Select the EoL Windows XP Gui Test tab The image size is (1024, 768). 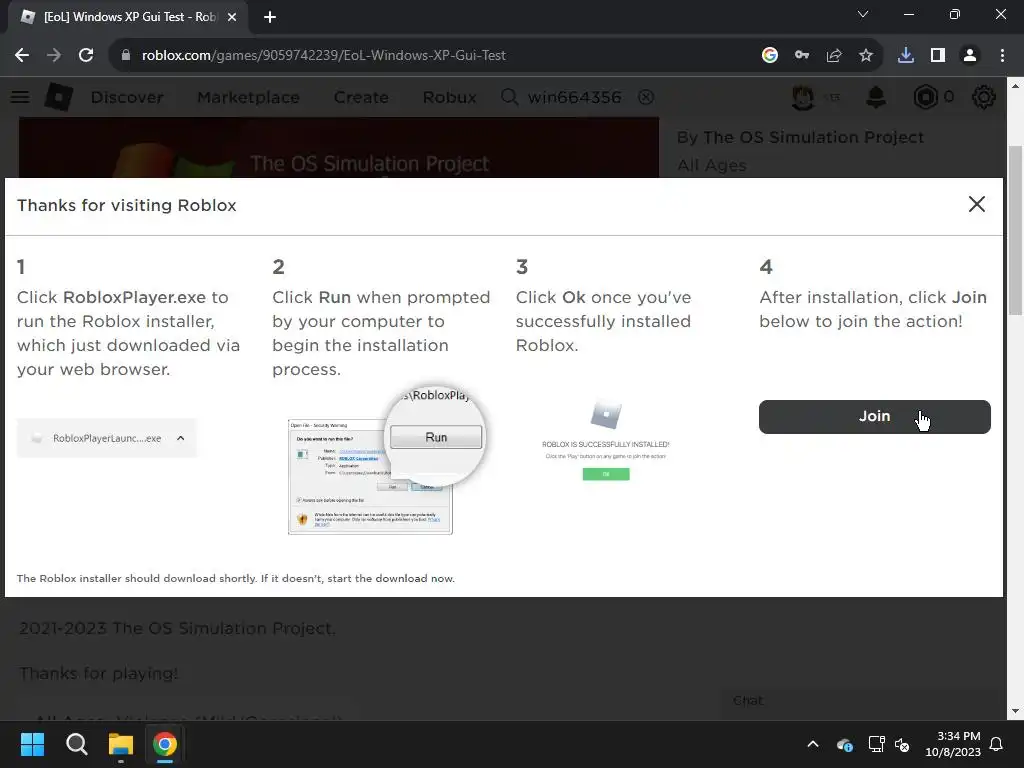129,17
